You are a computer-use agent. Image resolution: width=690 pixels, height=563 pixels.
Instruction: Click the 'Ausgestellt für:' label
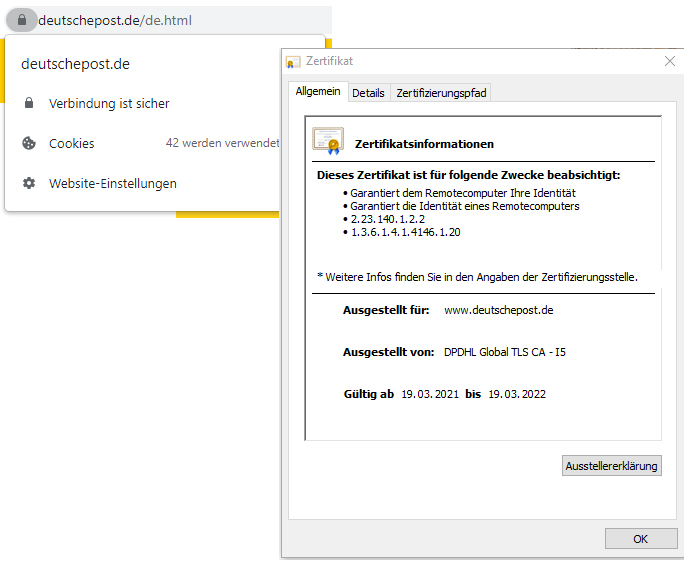click(x=386, y=310)
